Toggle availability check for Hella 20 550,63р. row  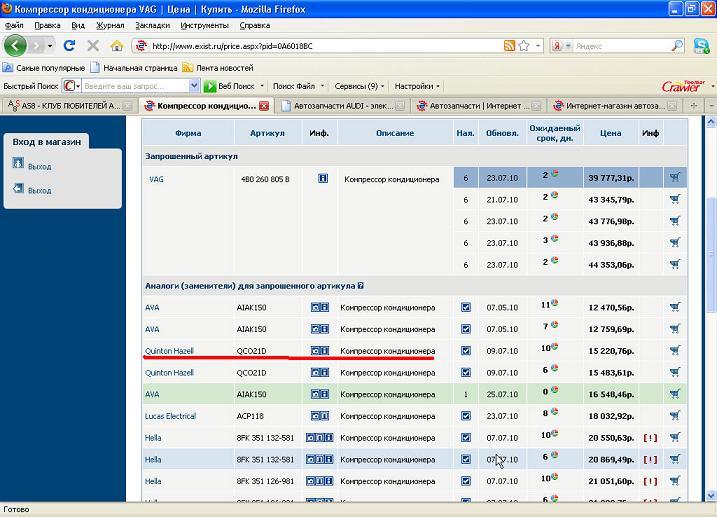466,437
